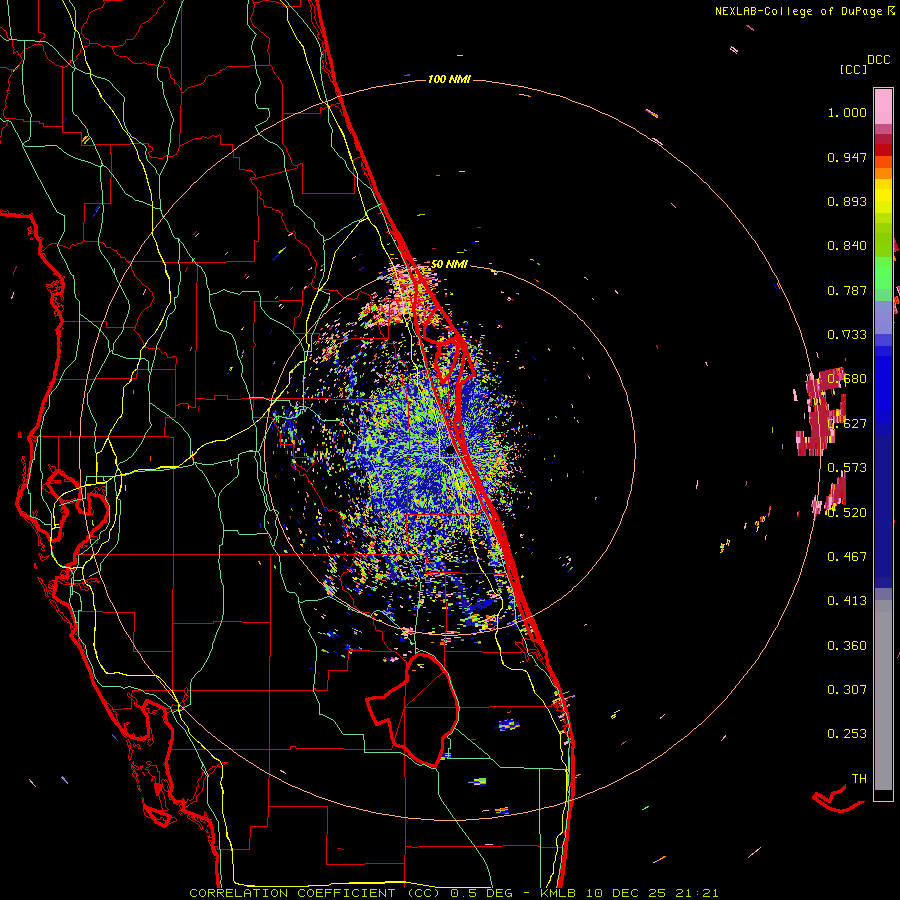The height and width of the screenshot is (900, 900).
Task: Click the 0.787 scale value
Action: coord(847,290)
